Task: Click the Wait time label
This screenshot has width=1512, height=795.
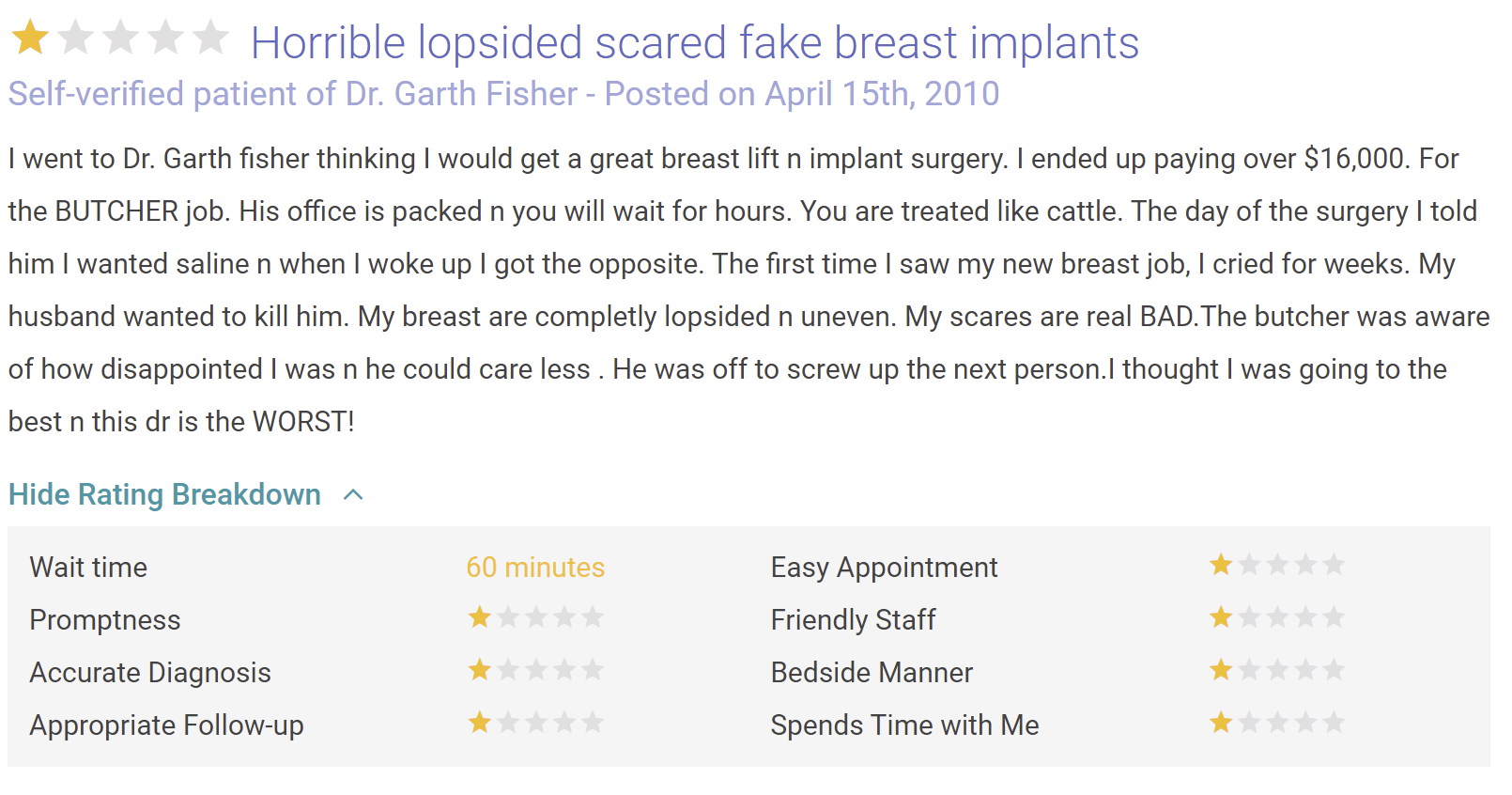Action: click(x=88, y=568)
